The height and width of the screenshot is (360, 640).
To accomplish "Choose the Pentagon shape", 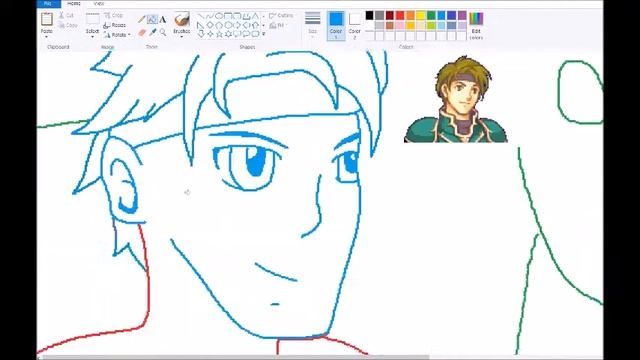I will point(219,25).
